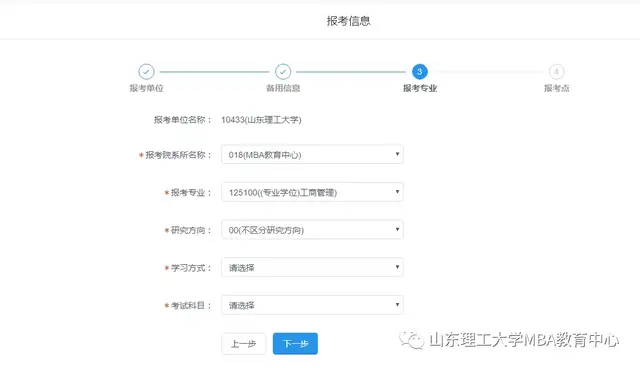
Task: Click the blue step 3 circle
Action: click(x=420, y=72)
